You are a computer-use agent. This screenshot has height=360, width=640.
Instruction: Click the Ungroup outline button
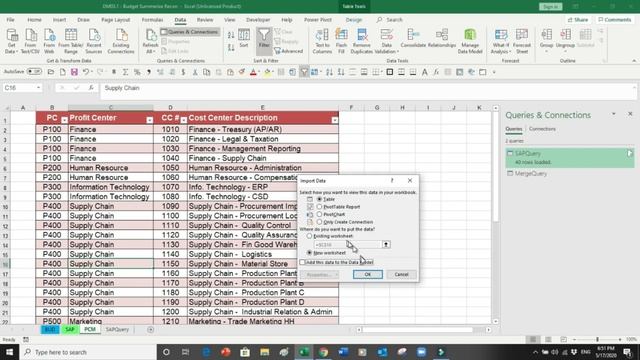point(565,40)
